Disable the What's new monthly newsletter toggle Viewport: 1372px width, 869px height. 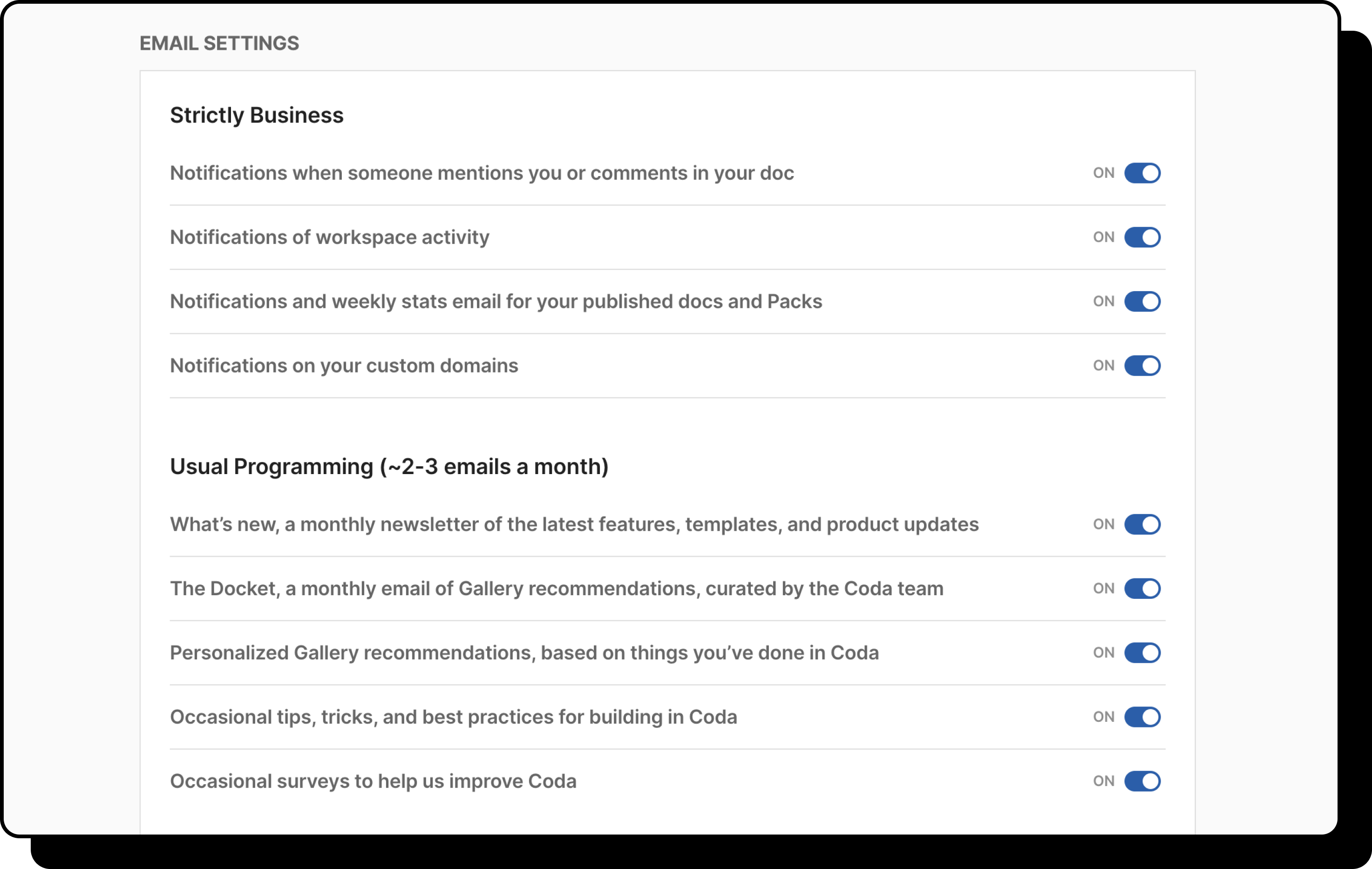tap(1142, 524)
